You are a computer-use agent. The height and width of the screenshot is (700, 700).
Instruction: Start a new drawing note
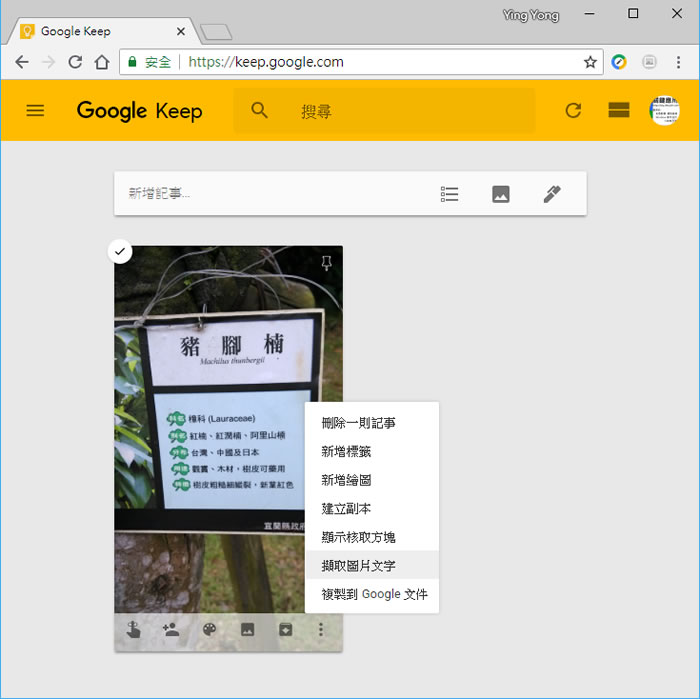[552, 194]
